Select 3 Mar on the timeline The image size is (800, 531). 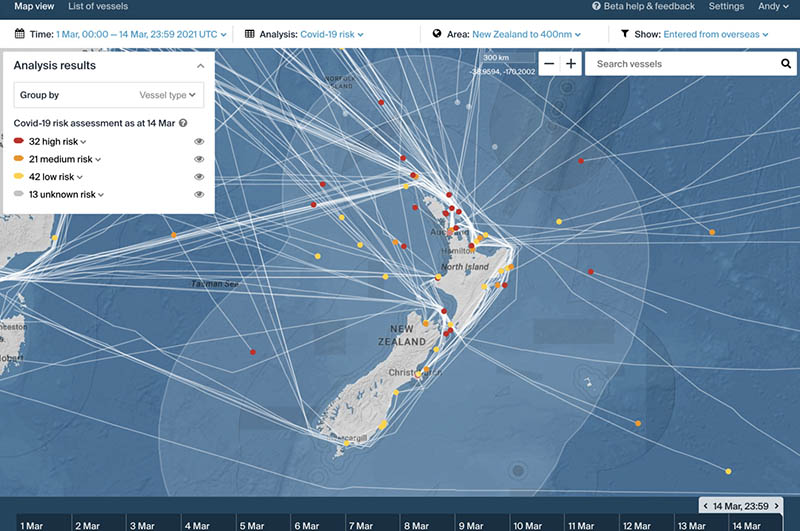(x=153, y=523)
